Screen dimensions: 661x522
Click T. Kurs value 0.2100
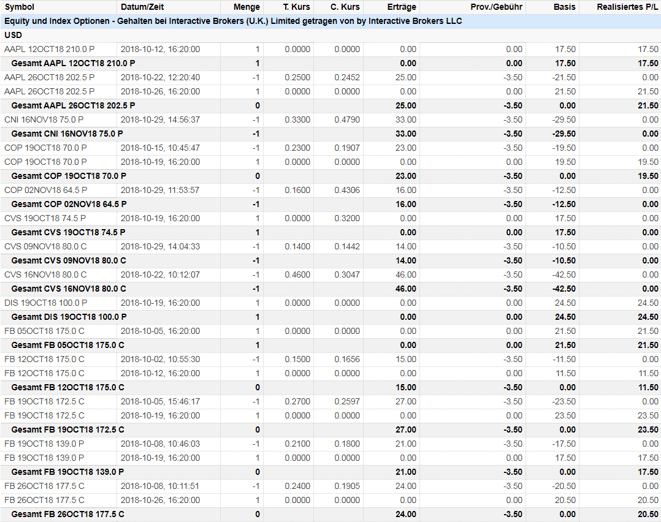point(297,444)
